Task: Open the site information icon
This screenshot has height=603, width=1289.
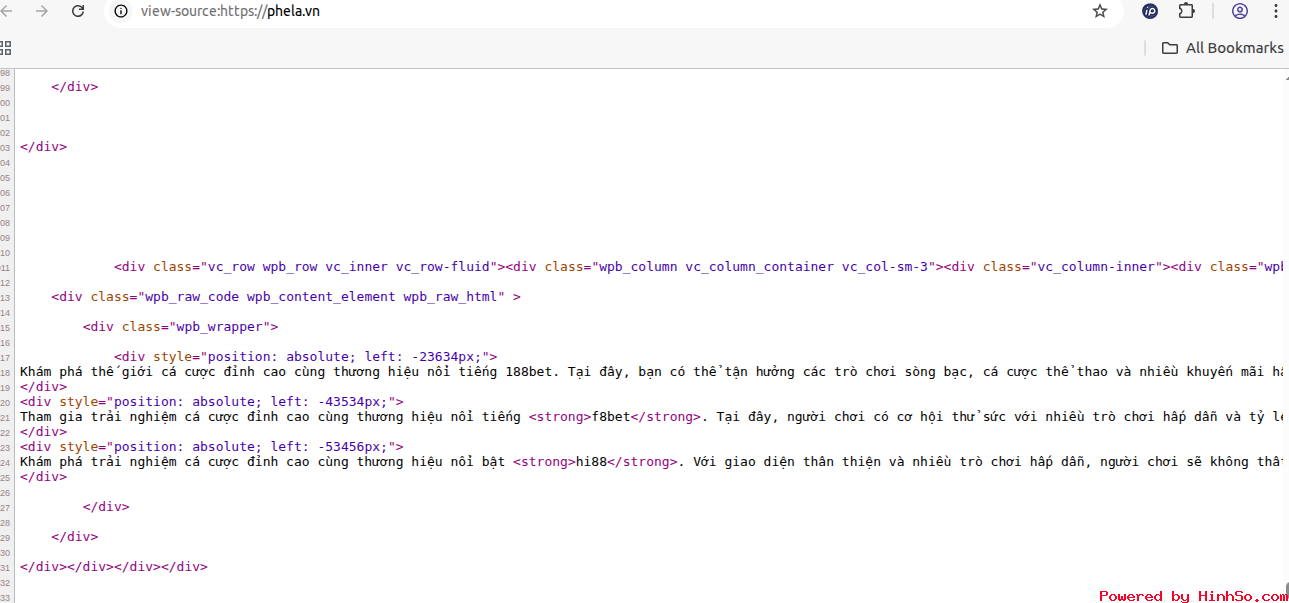Action: pyautogui.click(x=121, y=11)
